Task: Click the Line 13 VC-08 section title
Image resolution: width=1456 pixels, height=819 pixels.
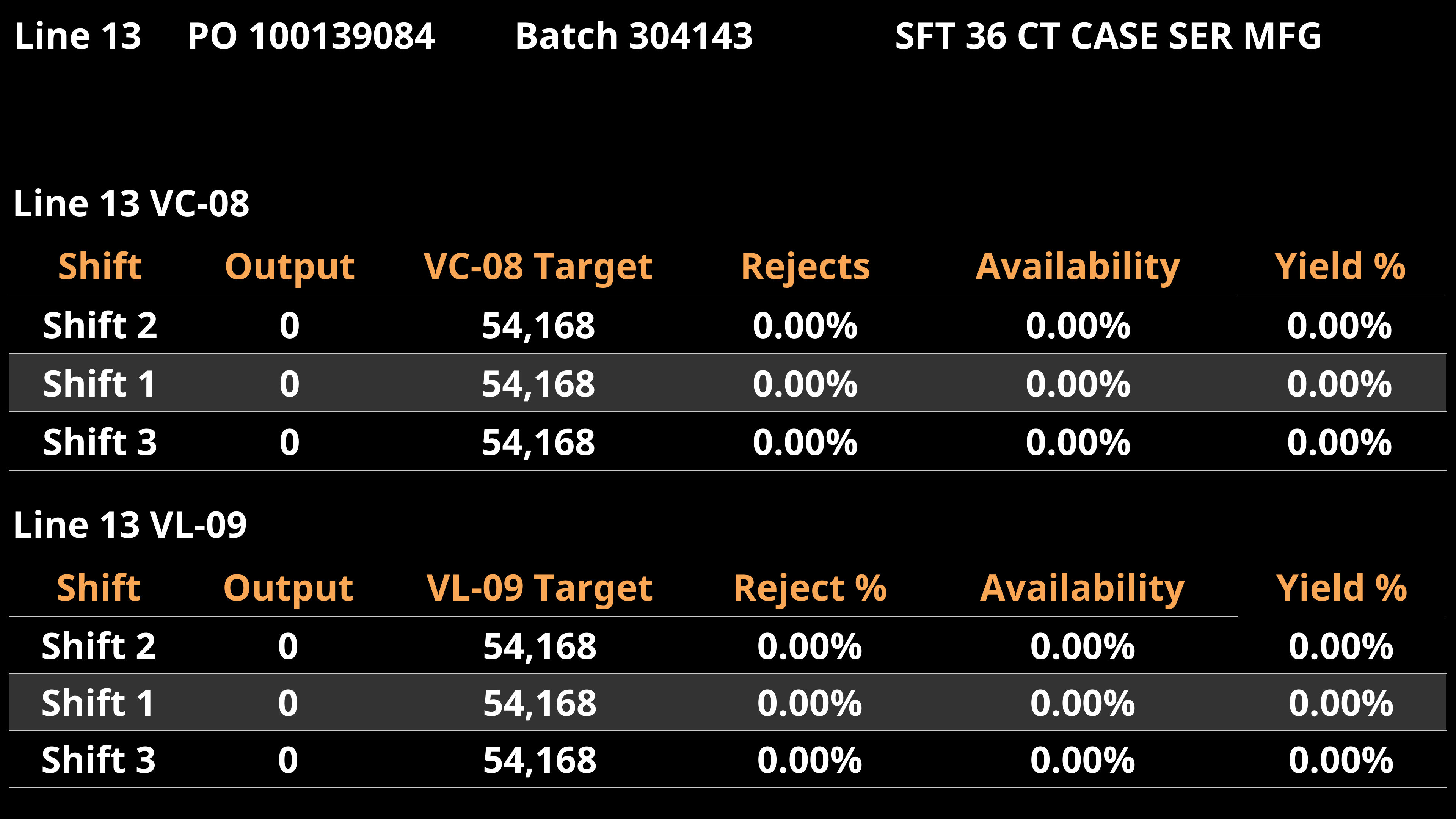Action: pyautogui.click(x=131, y=204)
